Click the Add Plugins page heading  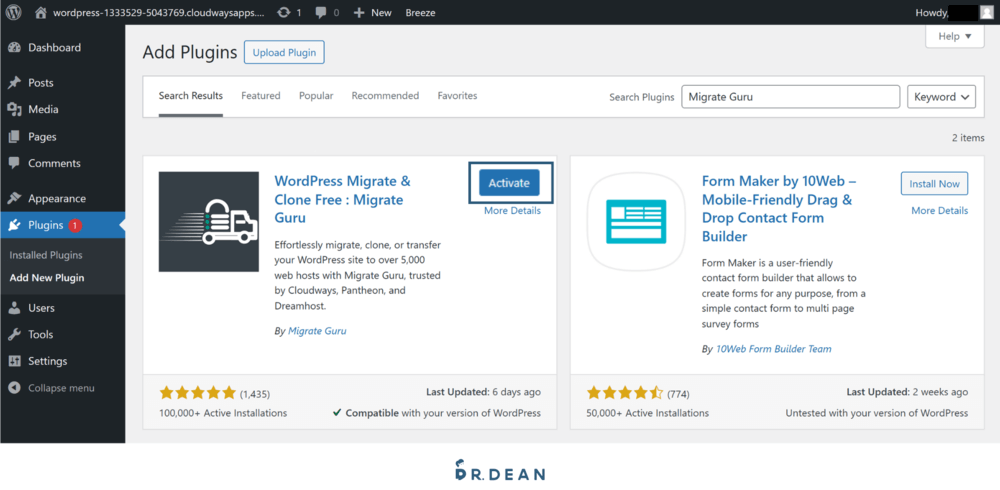point(190,52)
